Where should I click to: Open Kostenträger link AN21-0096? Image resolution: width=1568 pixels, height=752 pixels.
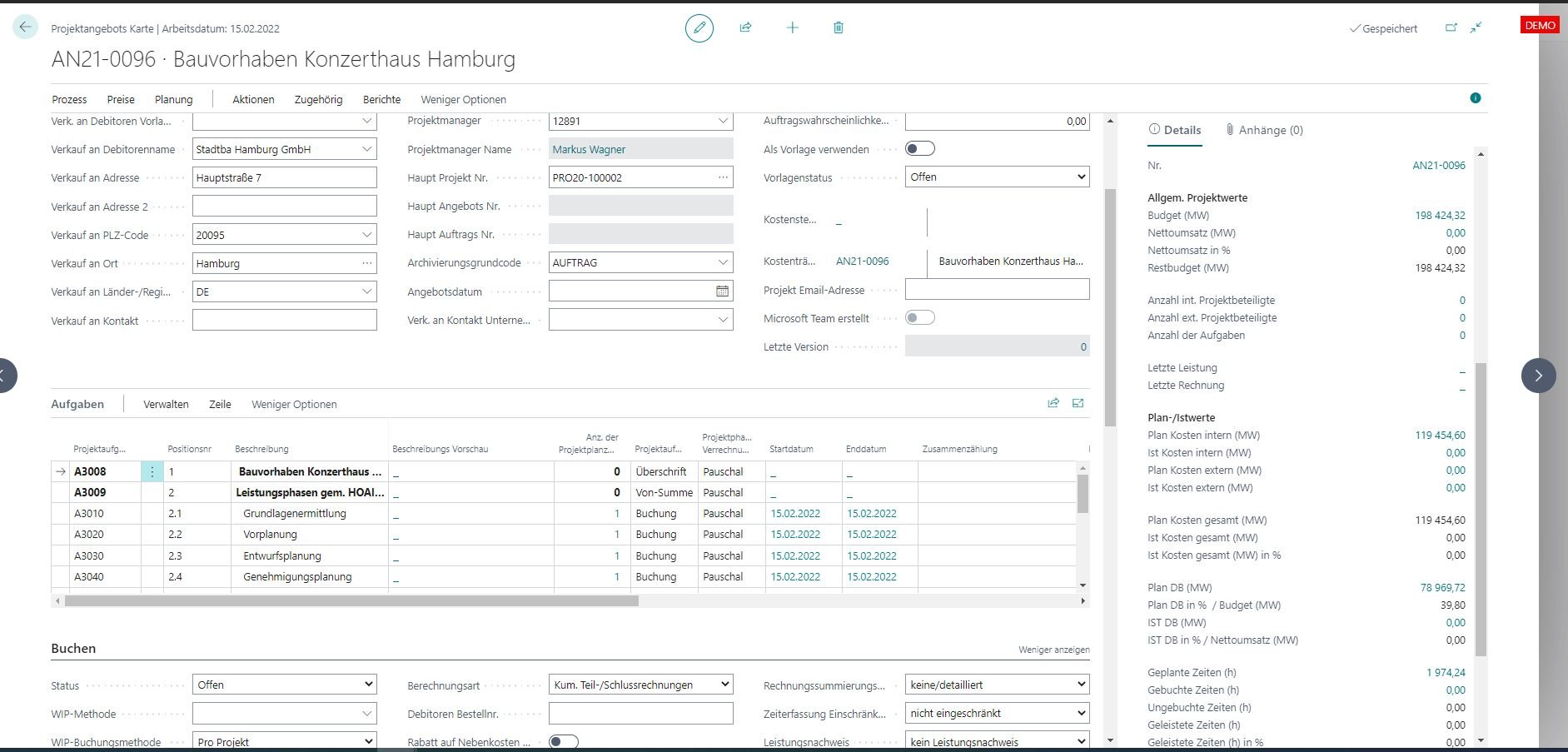point(862,261)
